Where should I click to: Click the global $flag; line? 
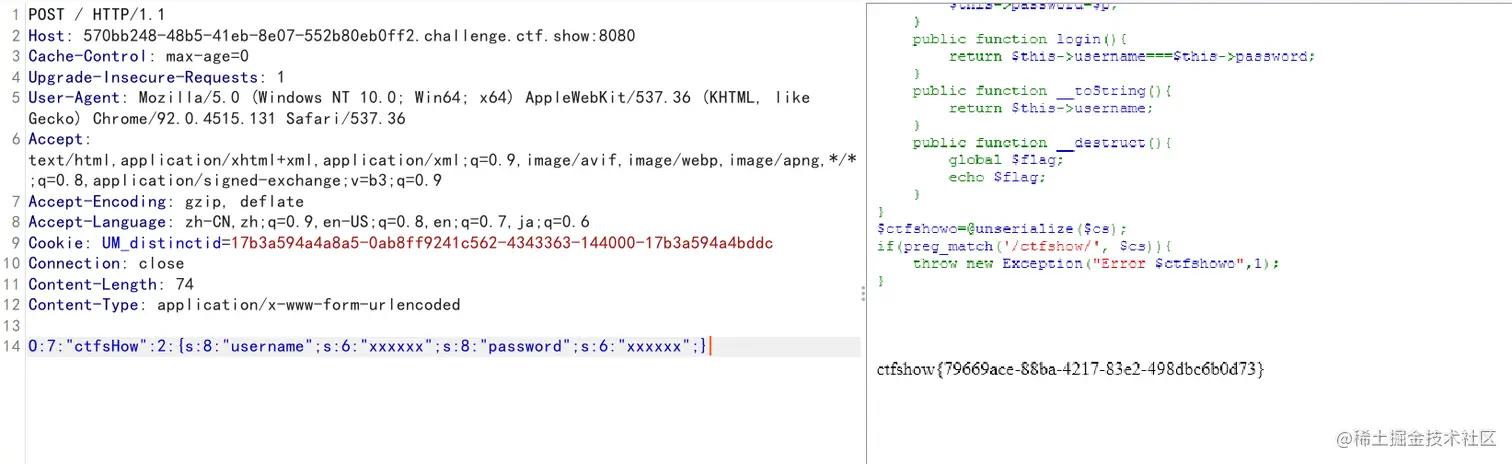[x=1006, y=160]
